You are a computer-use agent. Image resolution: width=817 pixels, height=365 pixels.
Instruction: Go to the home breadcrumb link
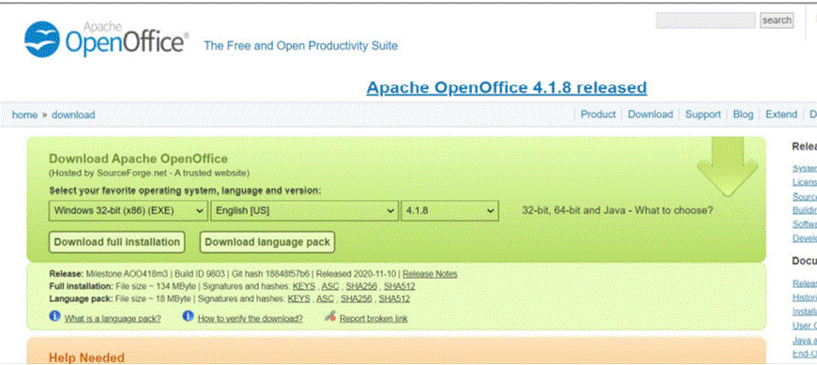click(24, 115)
